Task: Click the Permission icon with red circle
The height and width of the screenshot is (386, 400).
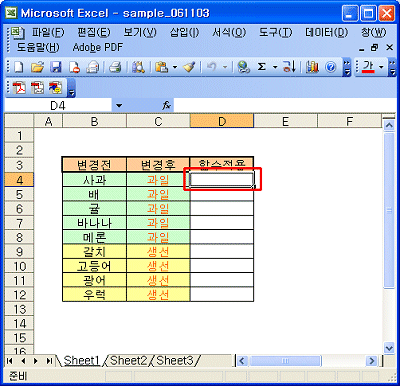Action: (74, 67)
